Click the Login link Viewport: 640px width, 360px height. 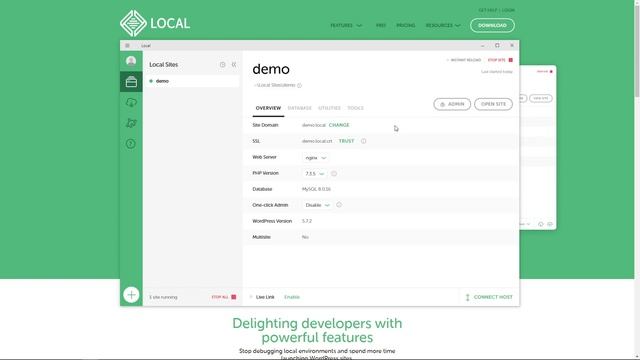[508, 10]
